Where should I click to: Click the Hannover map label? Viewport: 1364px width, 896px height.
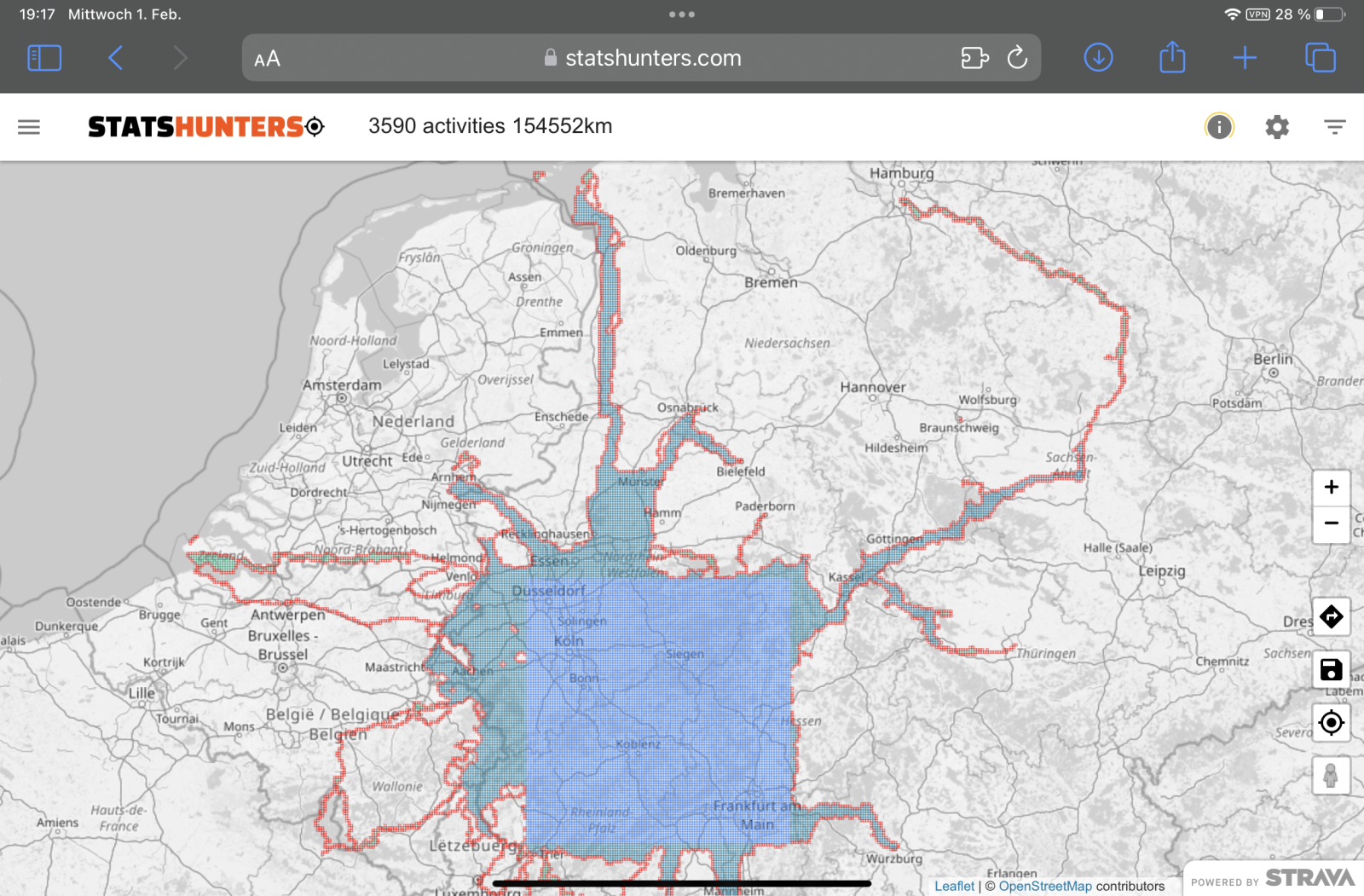tap(873, 387)
